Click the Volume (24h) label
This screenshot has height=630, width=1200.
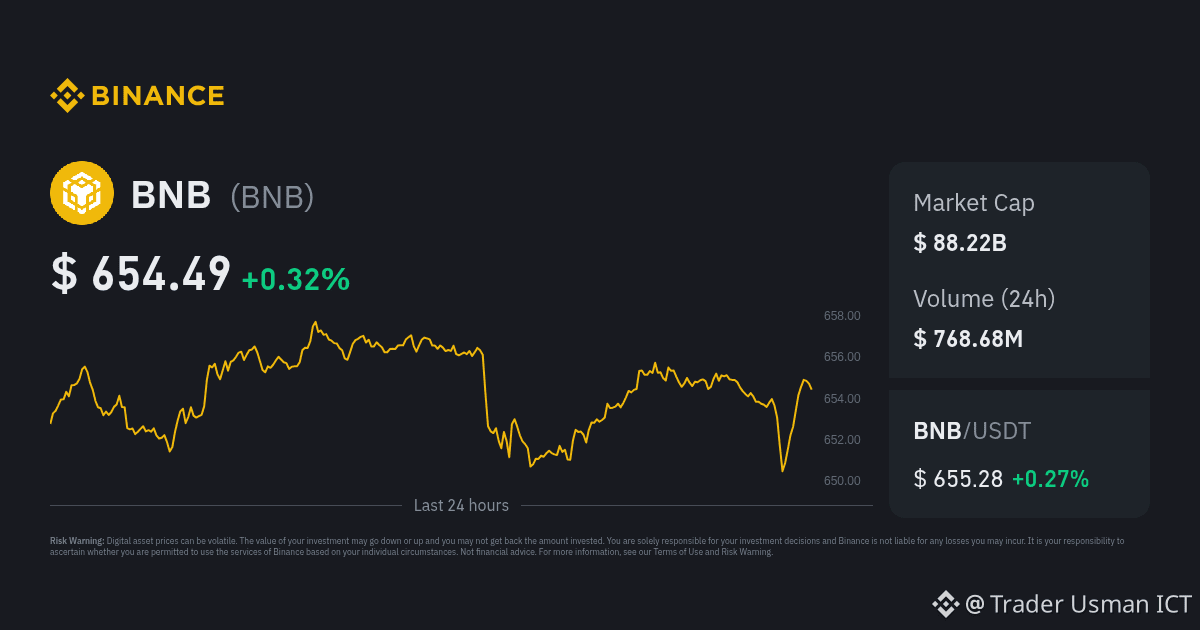pos(984,298)
